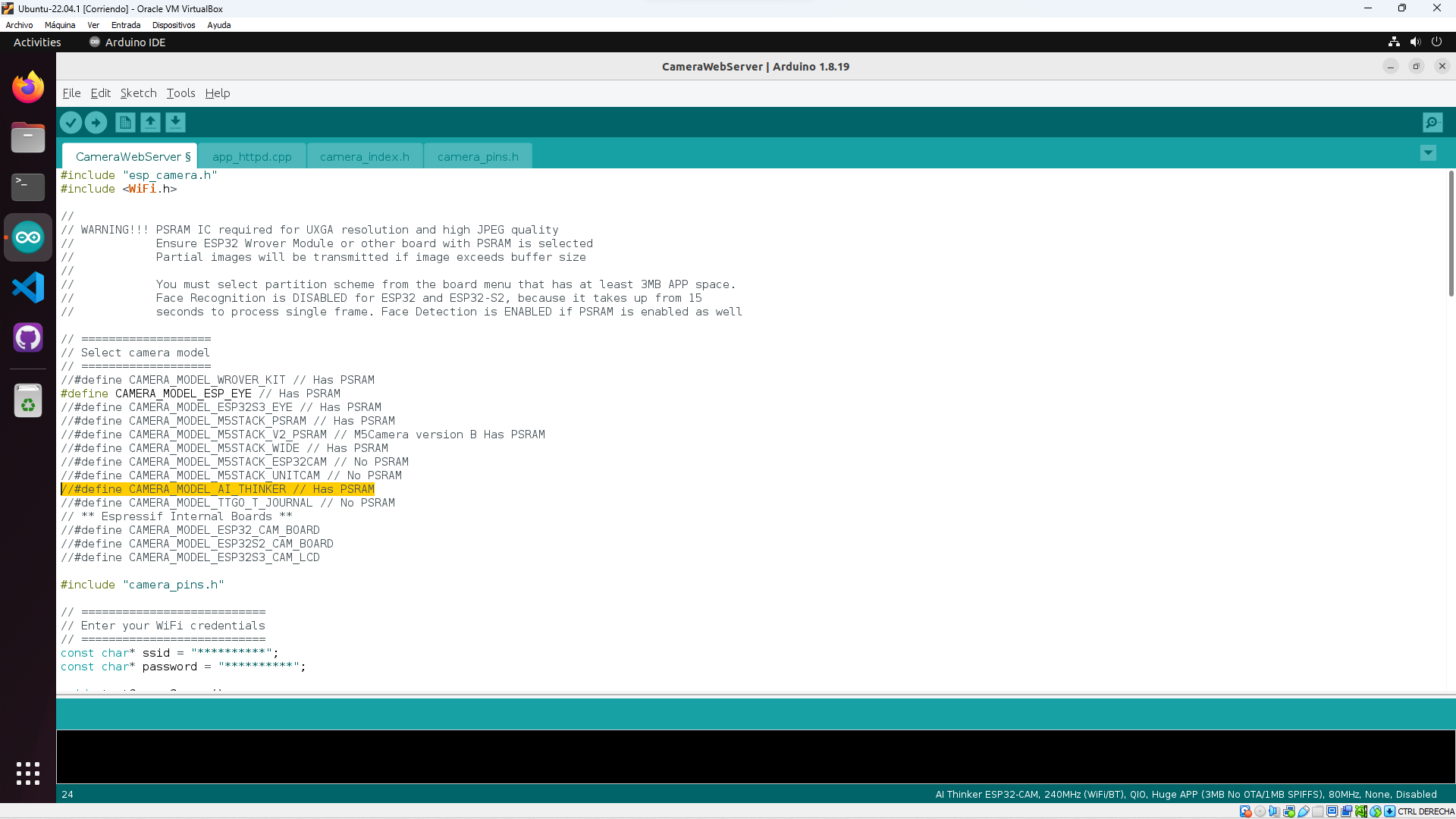
Task: Open the Serial Monitor magnifier icon
Action: point(1432,122)
